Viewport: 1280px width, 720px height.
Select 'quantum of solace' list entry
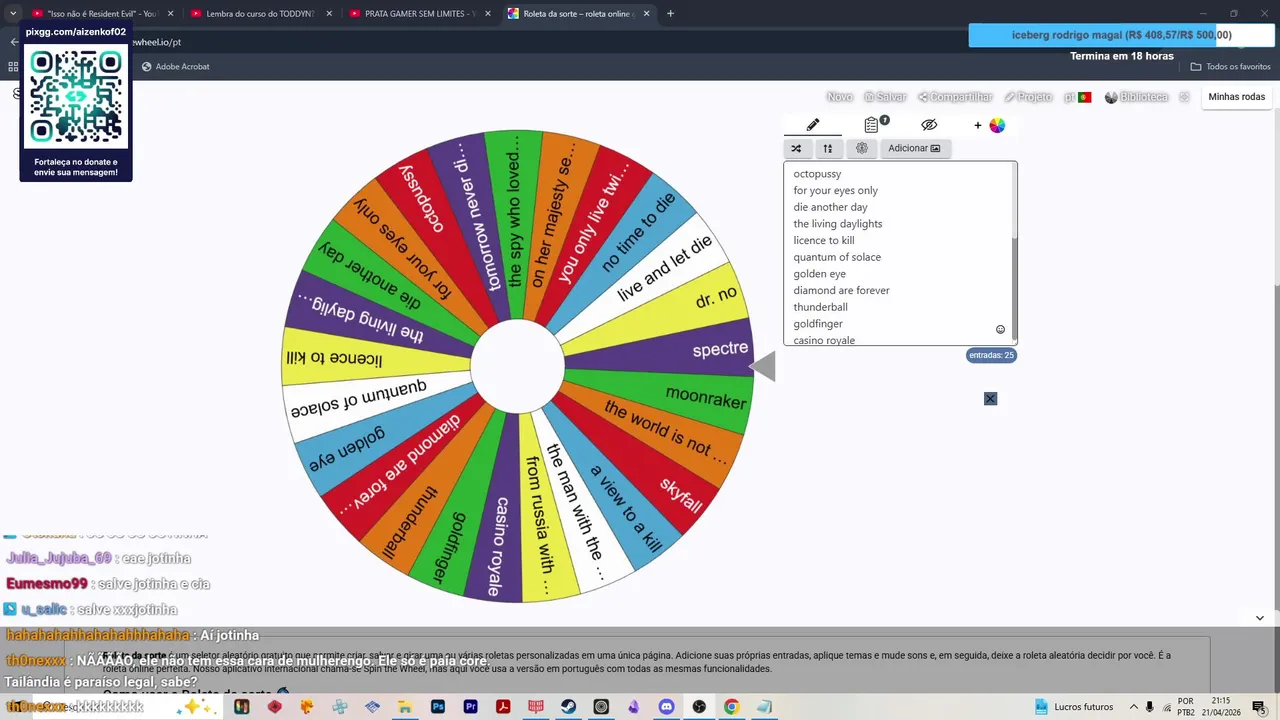837,257
